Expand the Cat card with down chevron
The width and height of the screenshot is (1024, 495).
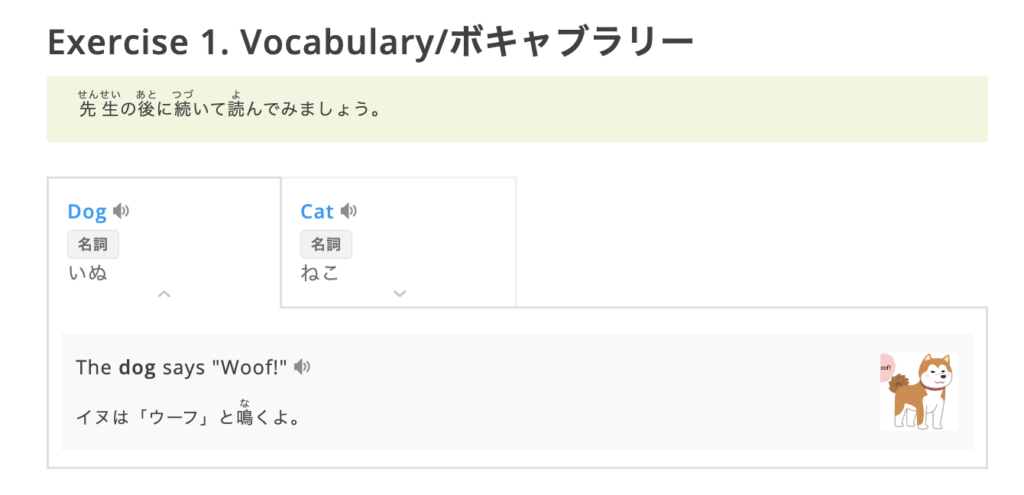tap(399, 294)
